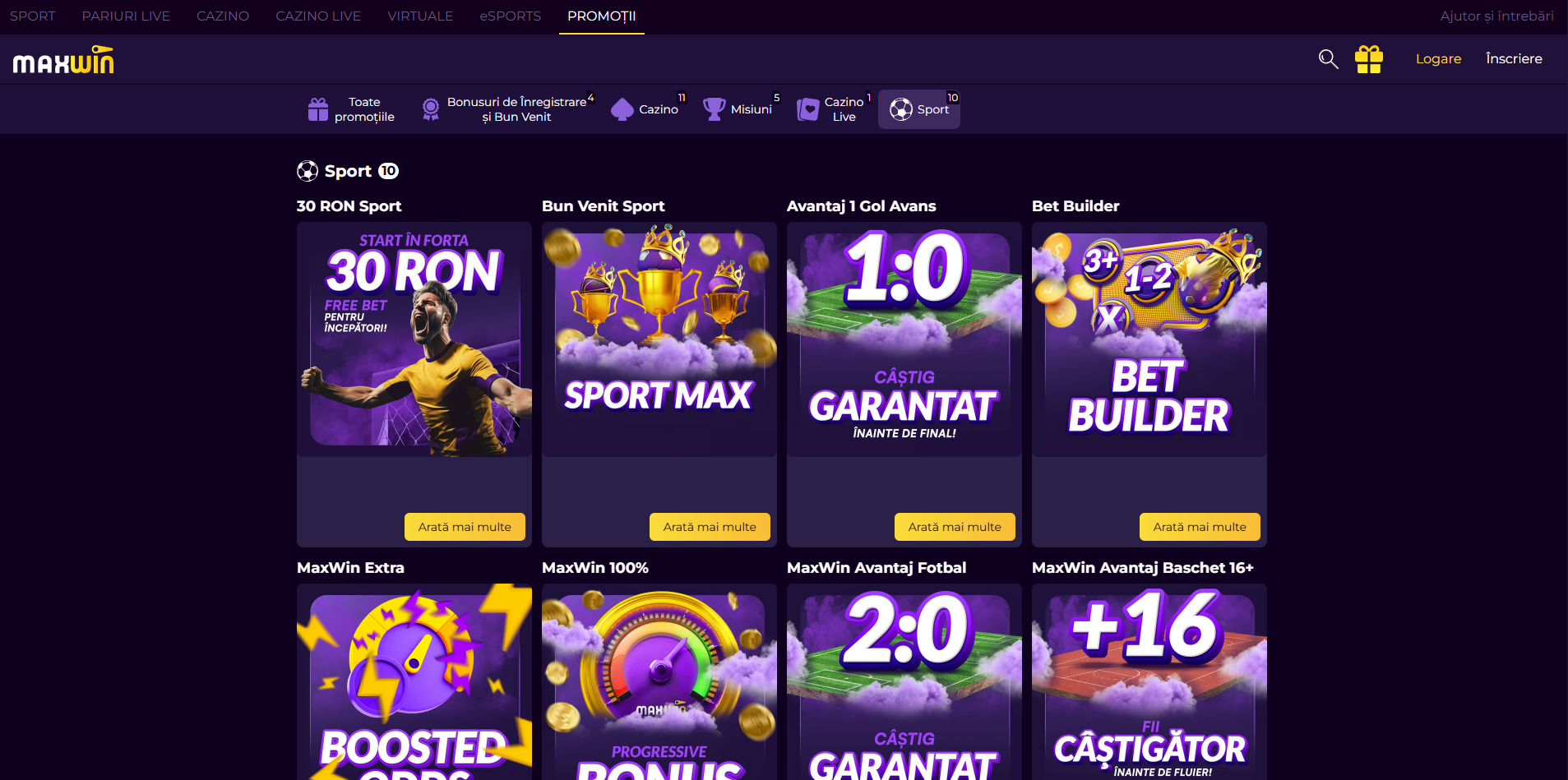Click the card icon for Cazino Live

[x=808, y=109]
